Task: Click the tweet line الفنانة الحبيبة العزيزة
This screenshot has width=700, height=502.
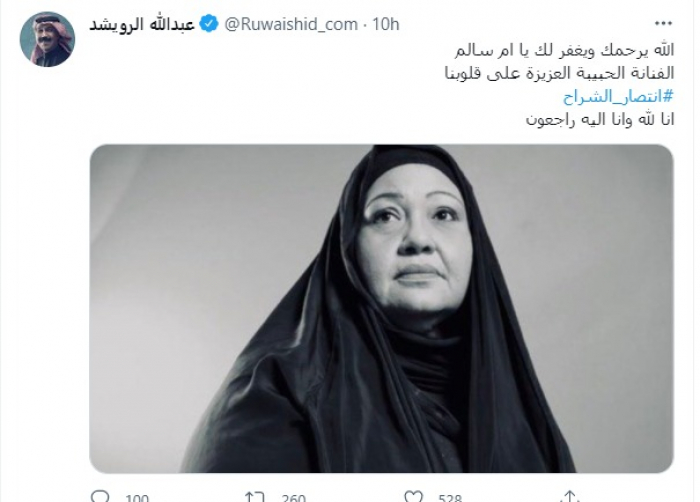Action: click(x=559, y=73)
